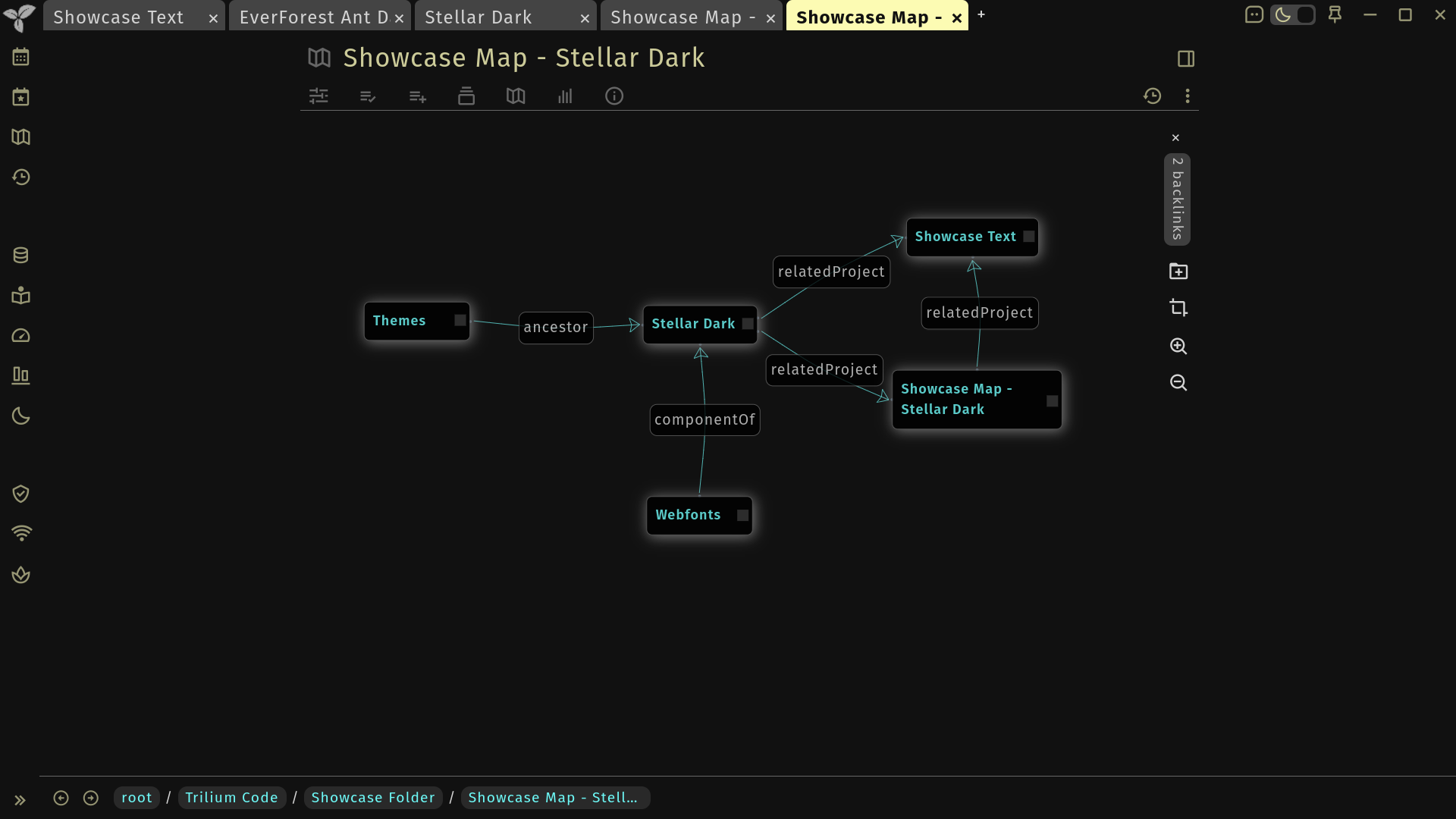Click the shield check icon in the sidebar
This screenshot has height=819, width=1456.
(x=20, y=494)
